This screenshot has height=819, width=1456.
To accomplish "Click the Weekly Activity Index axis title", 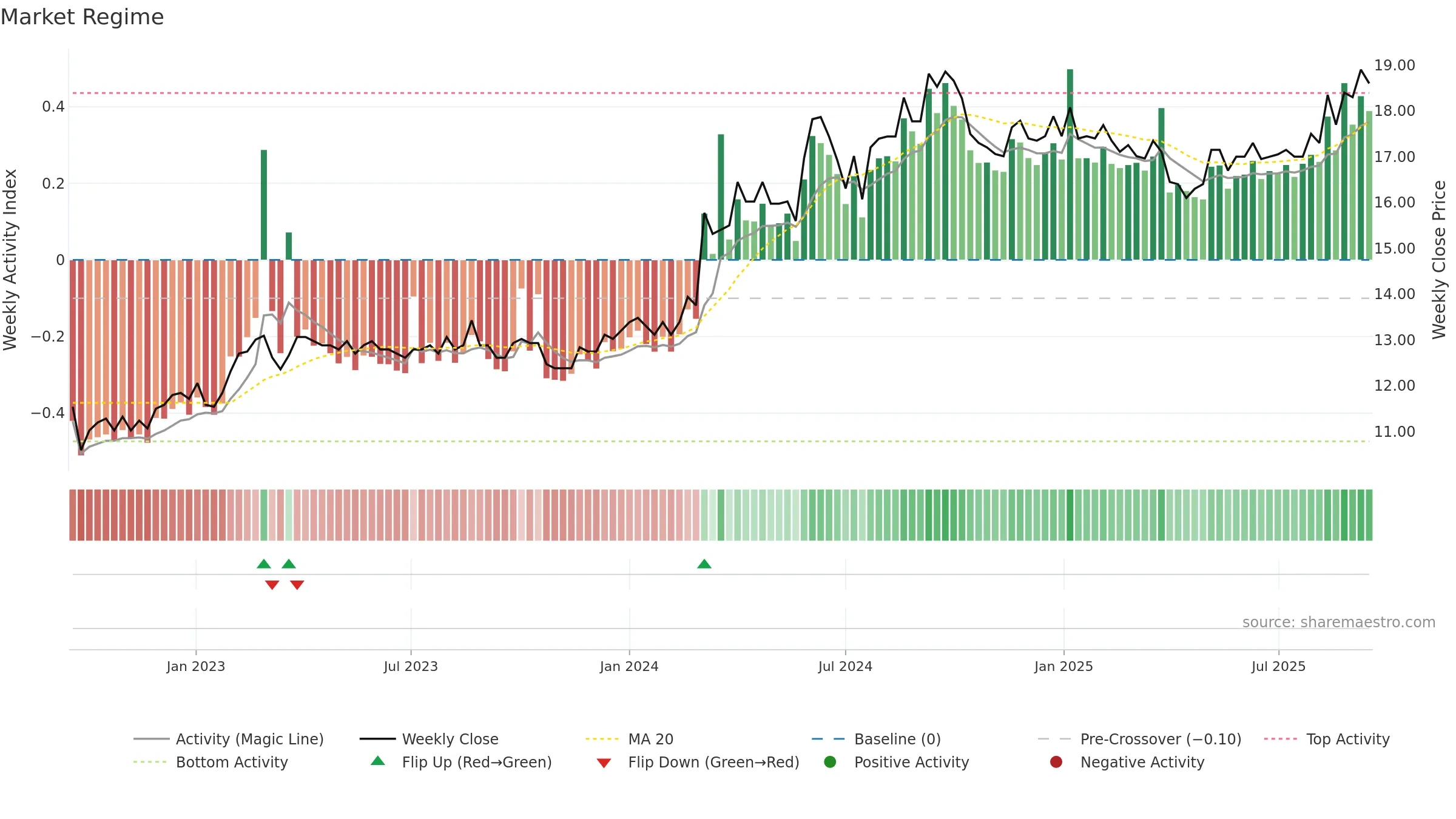I will (10, 260).
